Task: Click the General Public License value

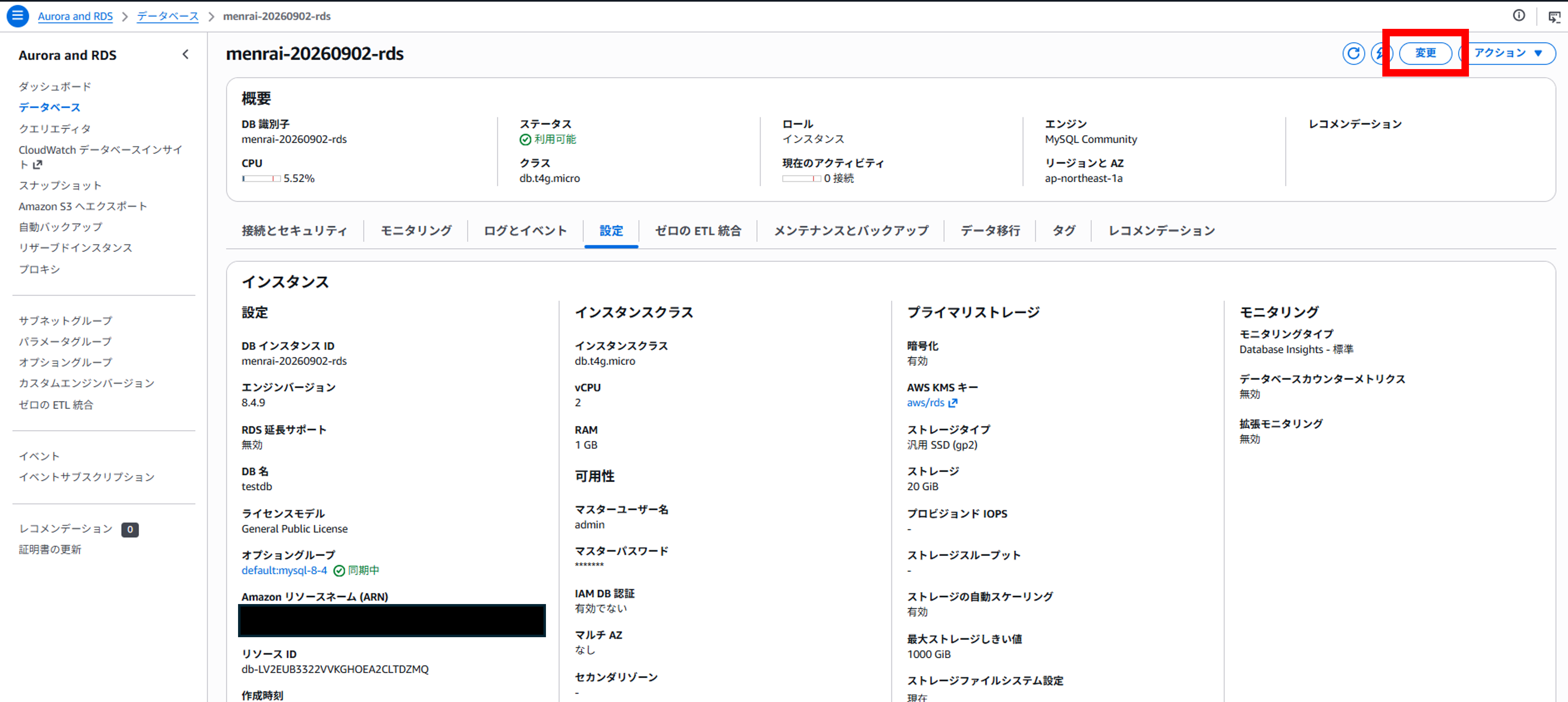Action: pyautogui.click(x=295, y=529)
